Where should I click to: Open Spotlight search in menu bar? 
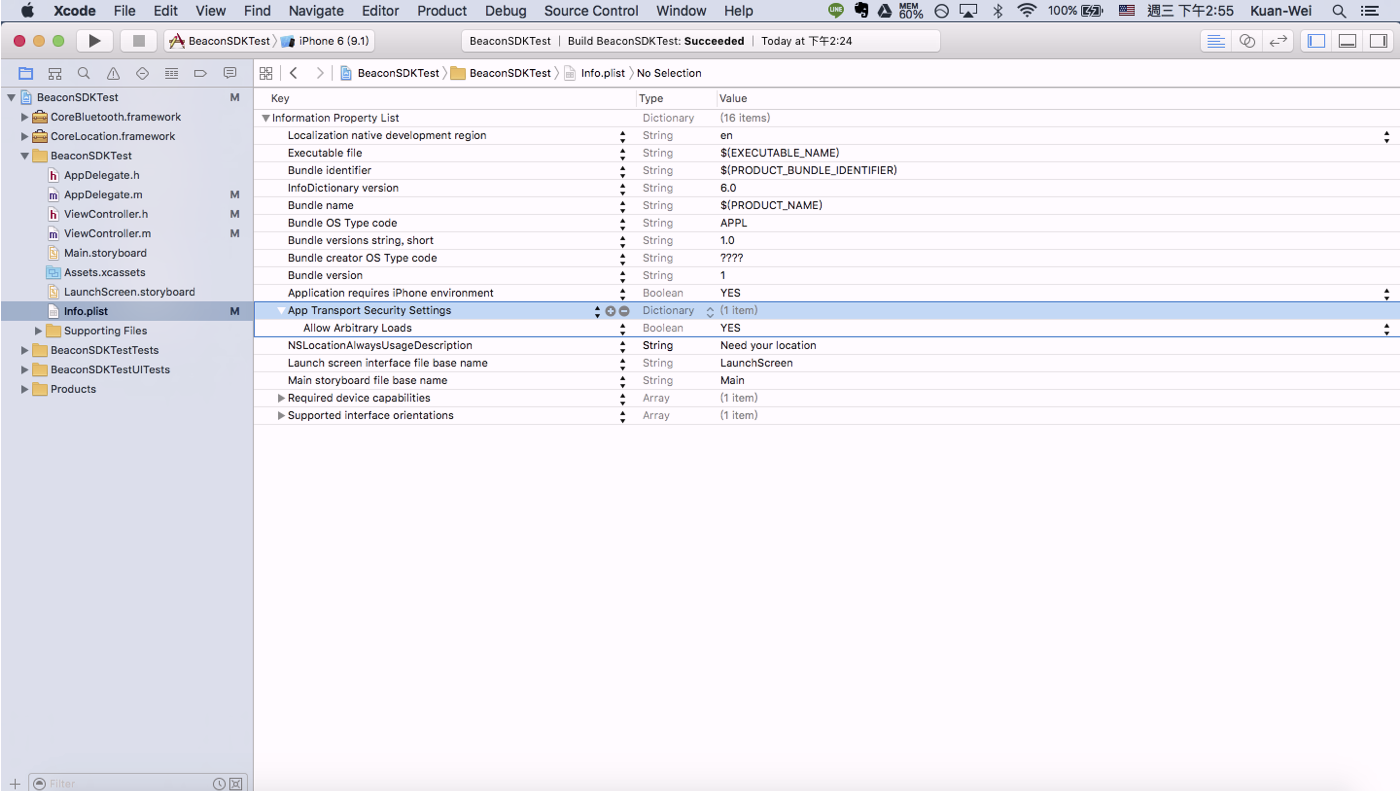coord(1339,11)
